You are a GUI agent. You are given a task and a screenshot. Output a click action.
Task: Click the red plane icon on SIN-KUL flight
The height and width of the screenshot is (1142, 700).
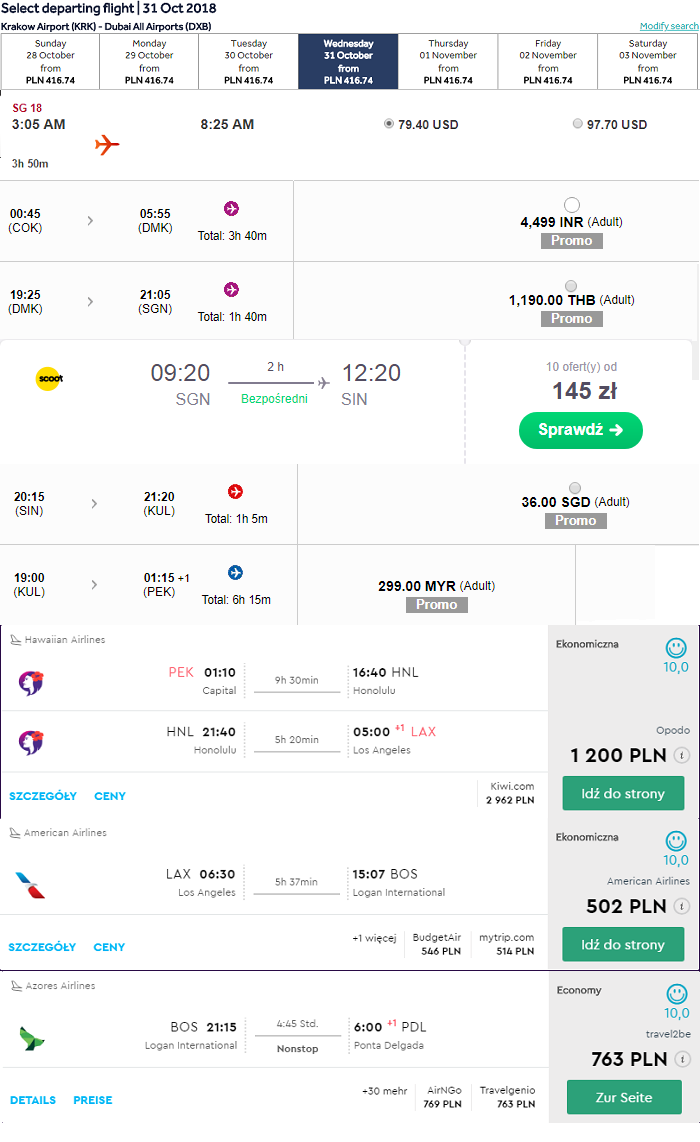235,492
